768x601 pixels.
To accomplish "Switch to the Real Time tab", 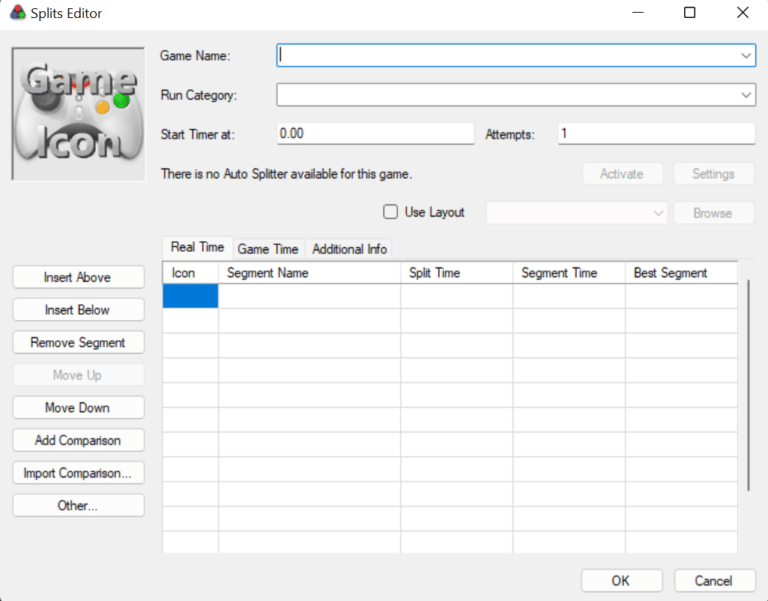I will click(197, 247).
